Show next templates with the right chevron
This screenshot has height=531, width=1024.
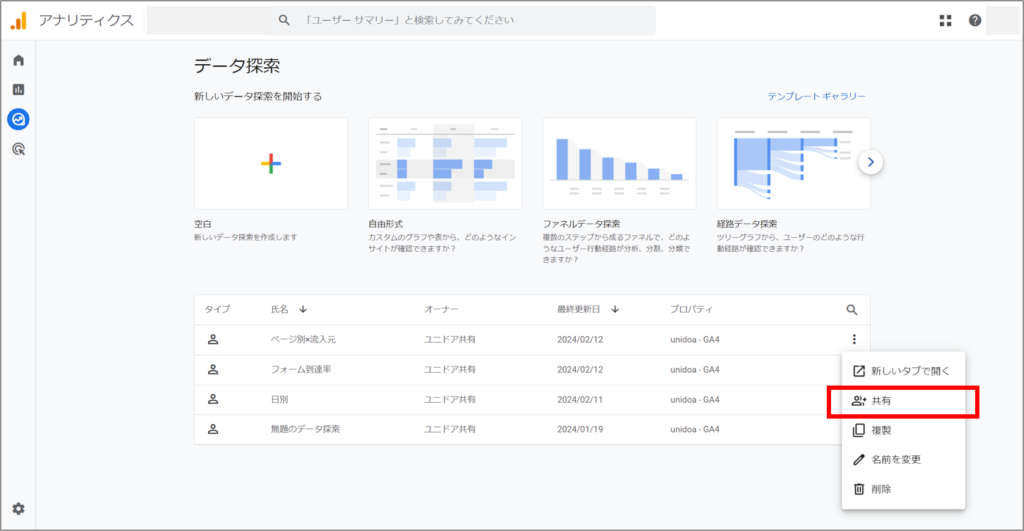(870, 162)
